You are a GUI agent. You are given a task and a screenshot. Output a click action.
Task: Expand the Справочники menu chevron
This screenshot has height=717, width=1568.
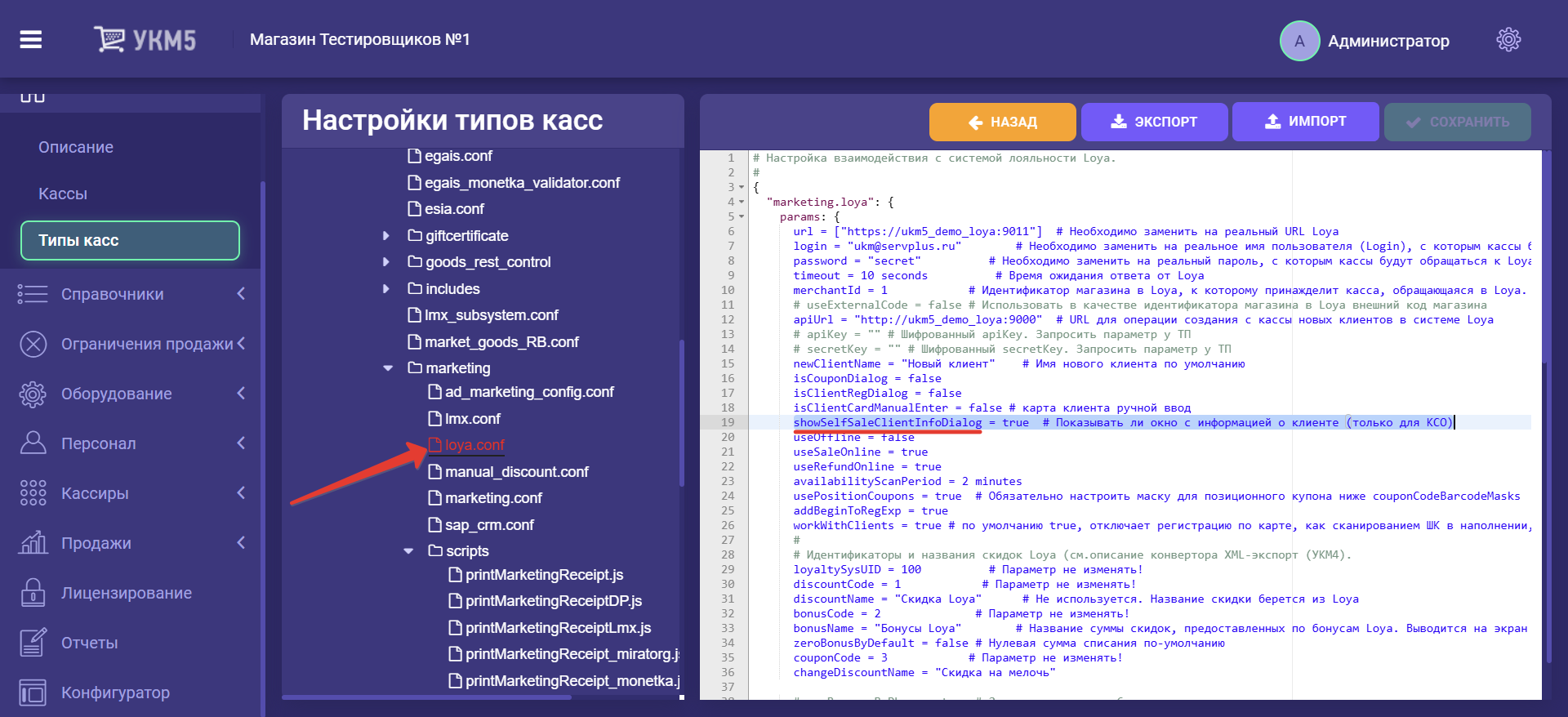point(241,294)
